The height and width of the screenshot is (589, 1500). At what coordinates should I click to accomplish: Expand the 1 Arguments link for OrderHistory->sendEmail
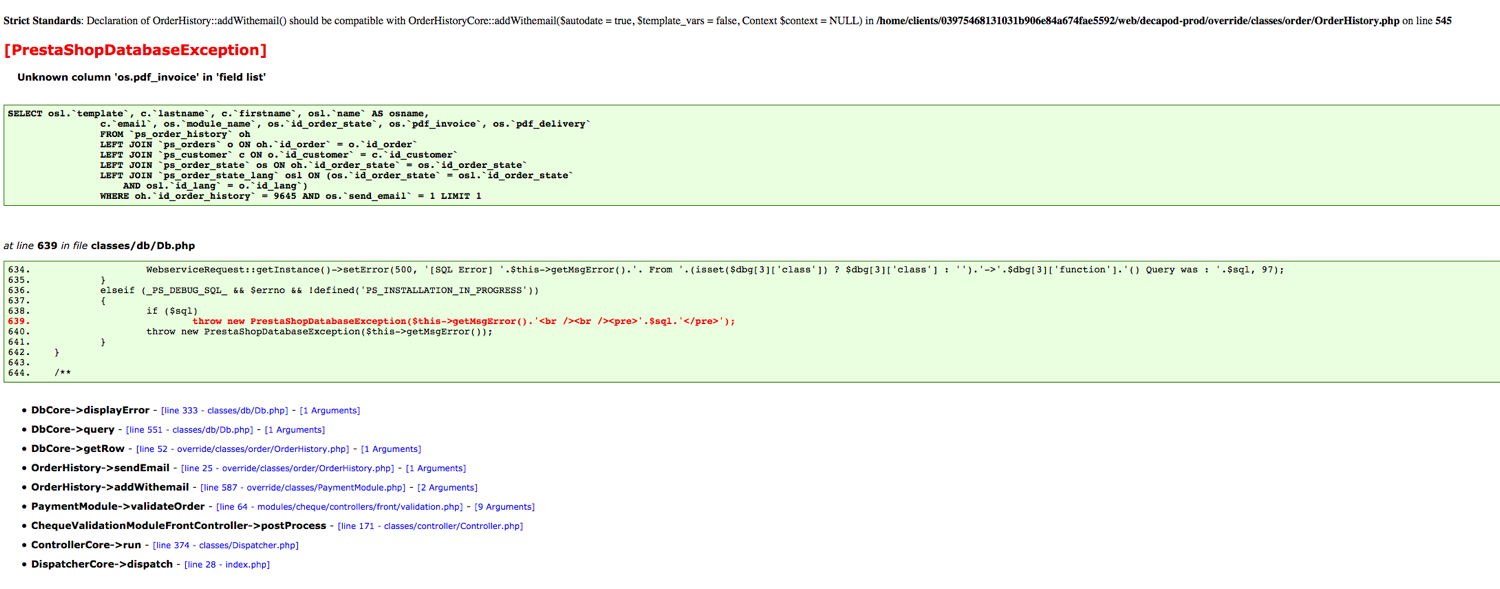point(436,468)
